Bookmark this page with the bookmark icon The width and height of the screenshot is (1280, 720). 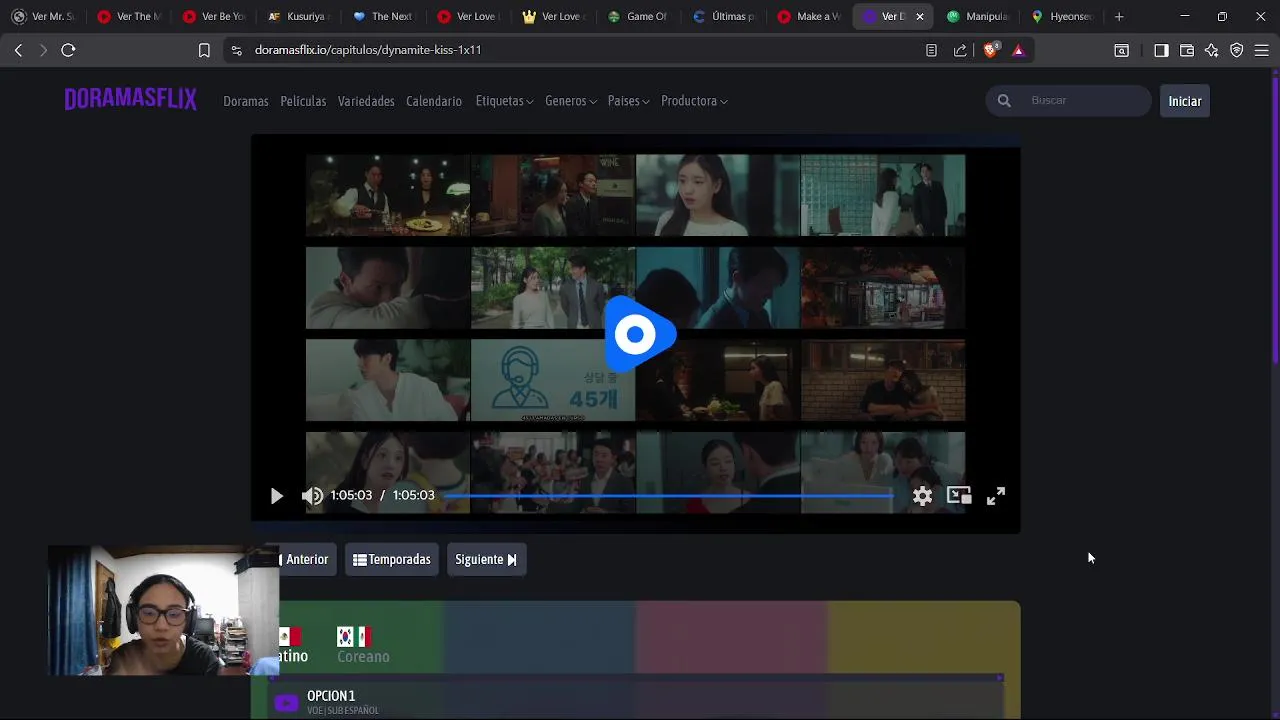(x=204, y=50)
